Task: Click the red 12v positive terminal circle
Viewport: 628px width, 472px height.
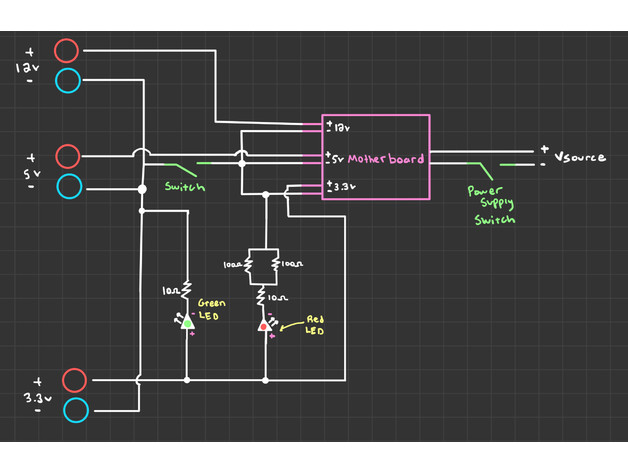Action: [x=67, y=50]
